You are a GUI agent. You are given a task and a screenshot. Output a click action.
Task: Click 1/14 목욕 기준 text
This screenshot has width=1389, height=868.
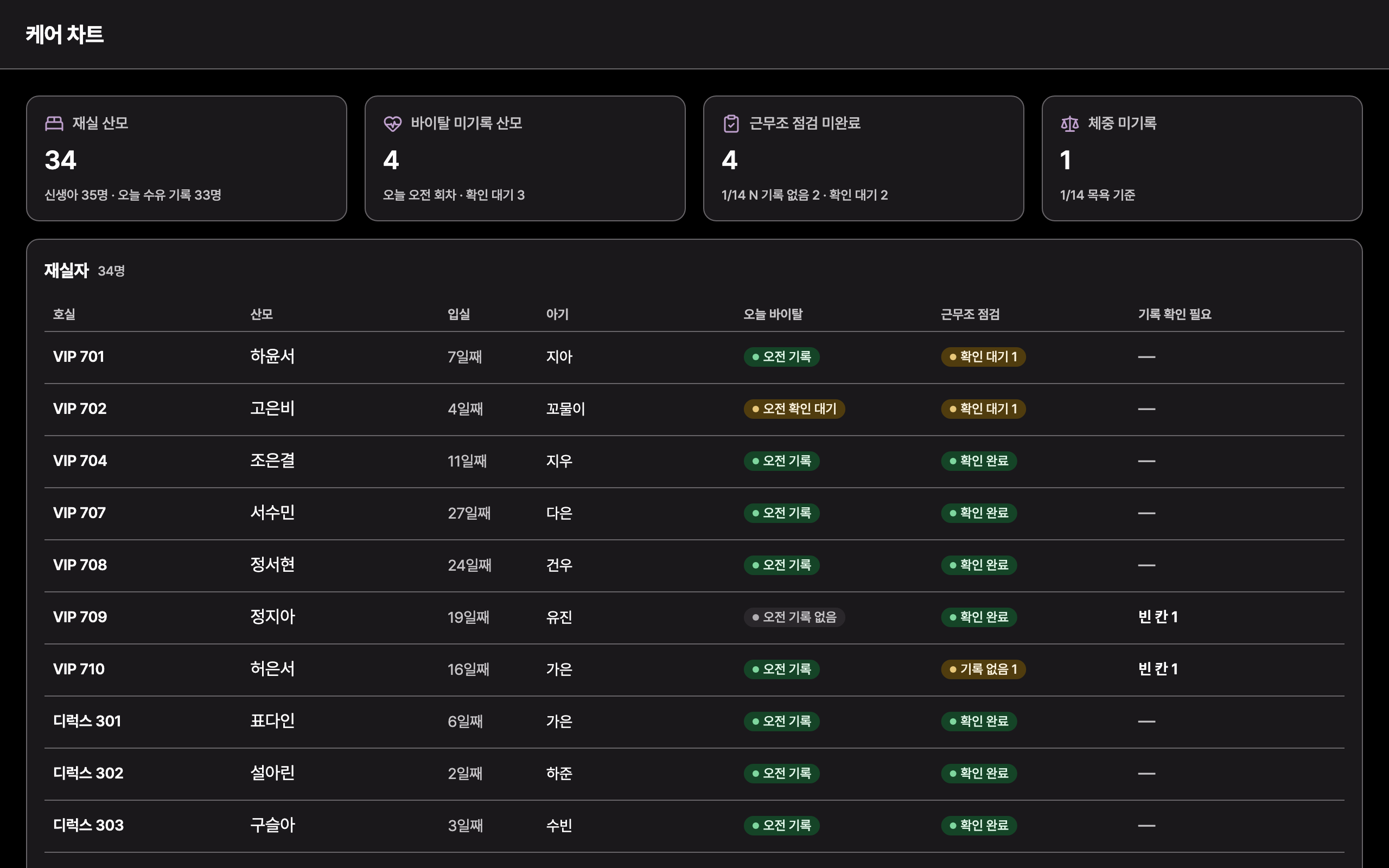(x=1098, y=195)
